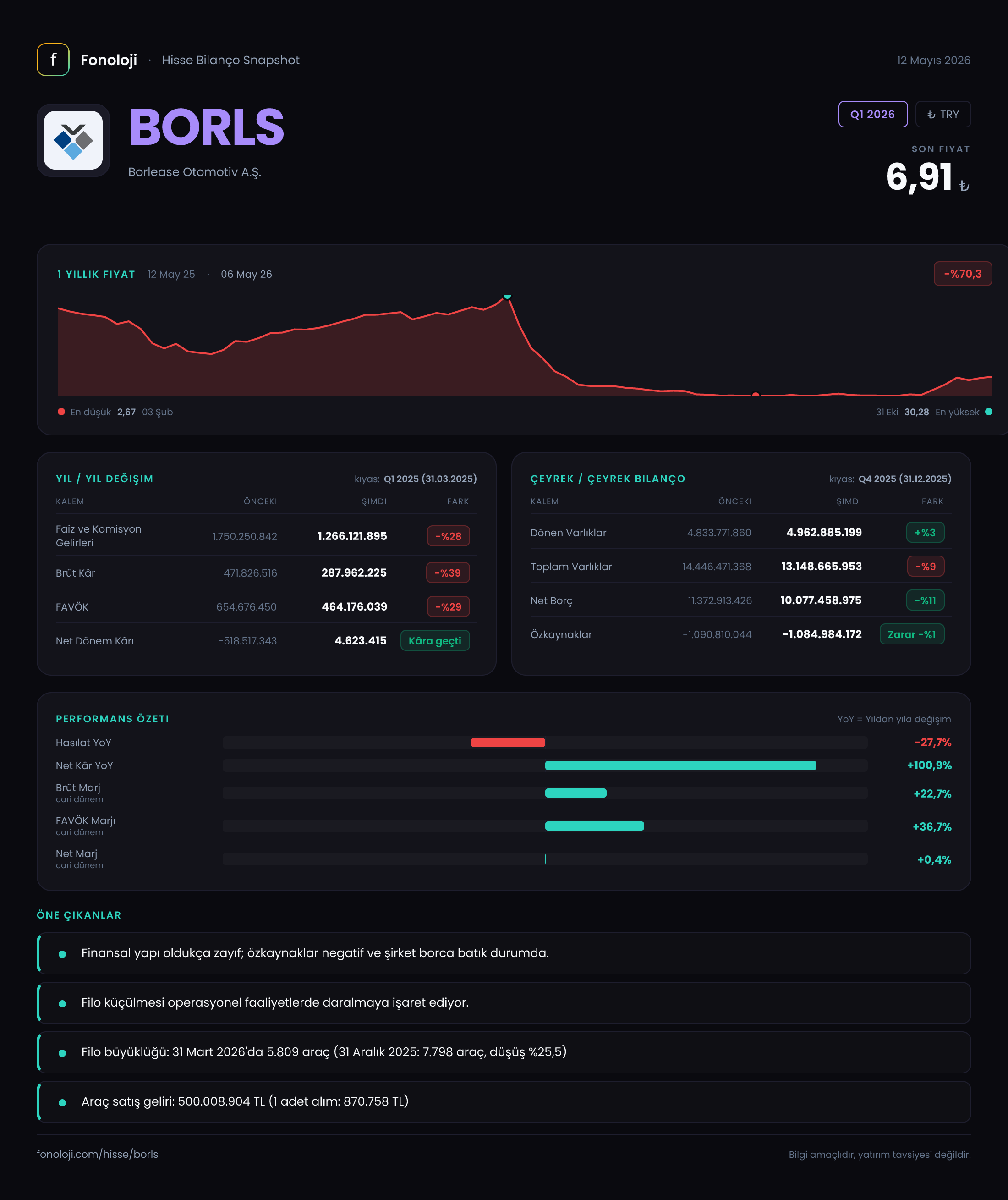Click the 1.266.121.895 current value
The image size is (1008, 1200).
click(352, 536)
